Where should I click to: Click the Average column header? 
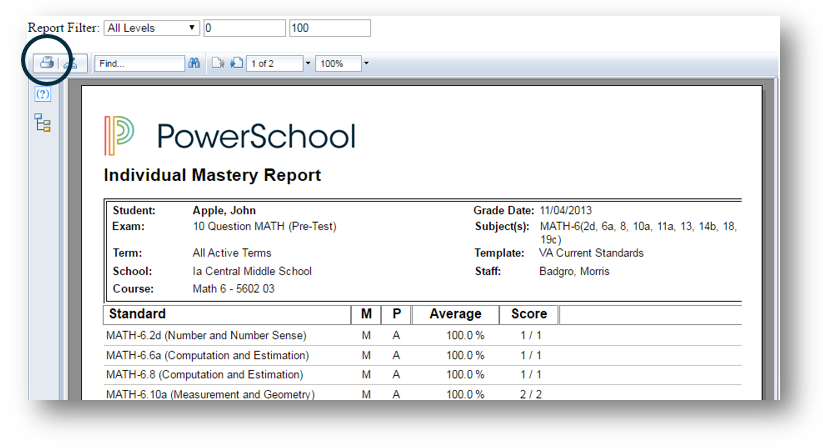(455, 314)
